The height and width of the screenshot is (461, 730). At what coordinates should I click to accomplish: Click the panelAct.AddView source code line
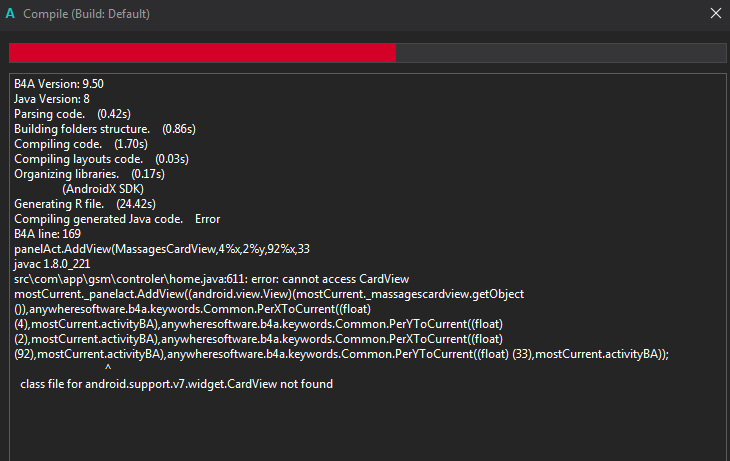point(162,248)
